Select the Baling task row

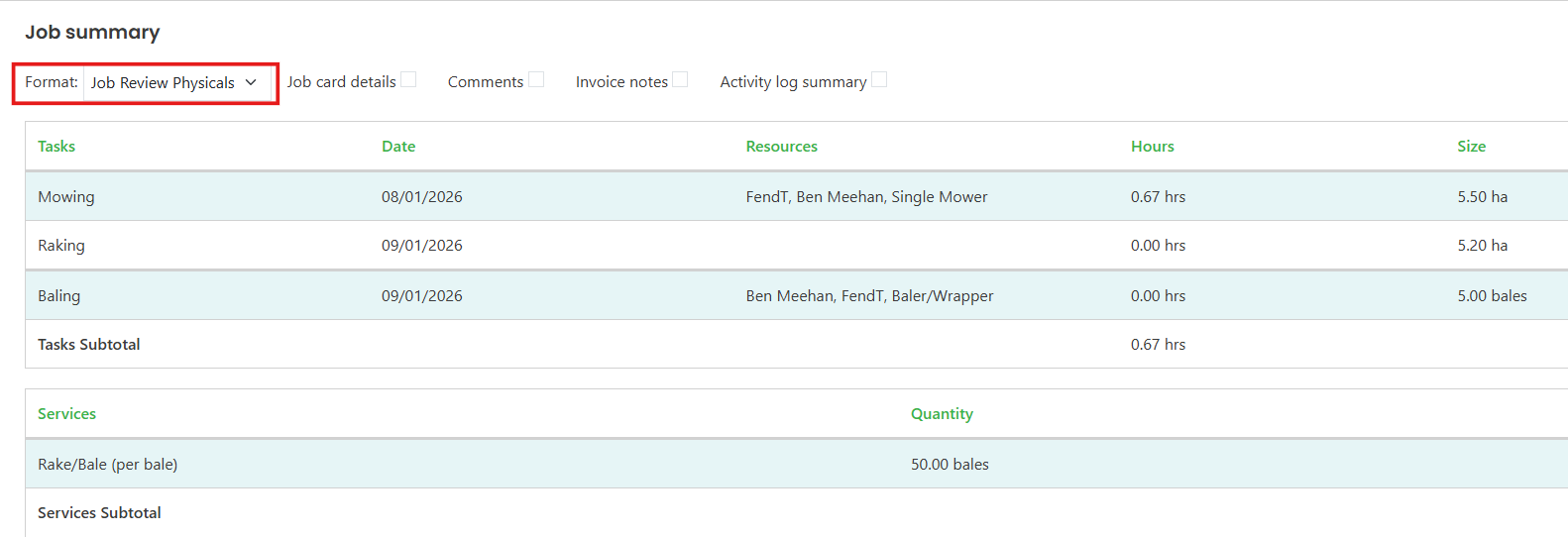click(x=797, y=295)
